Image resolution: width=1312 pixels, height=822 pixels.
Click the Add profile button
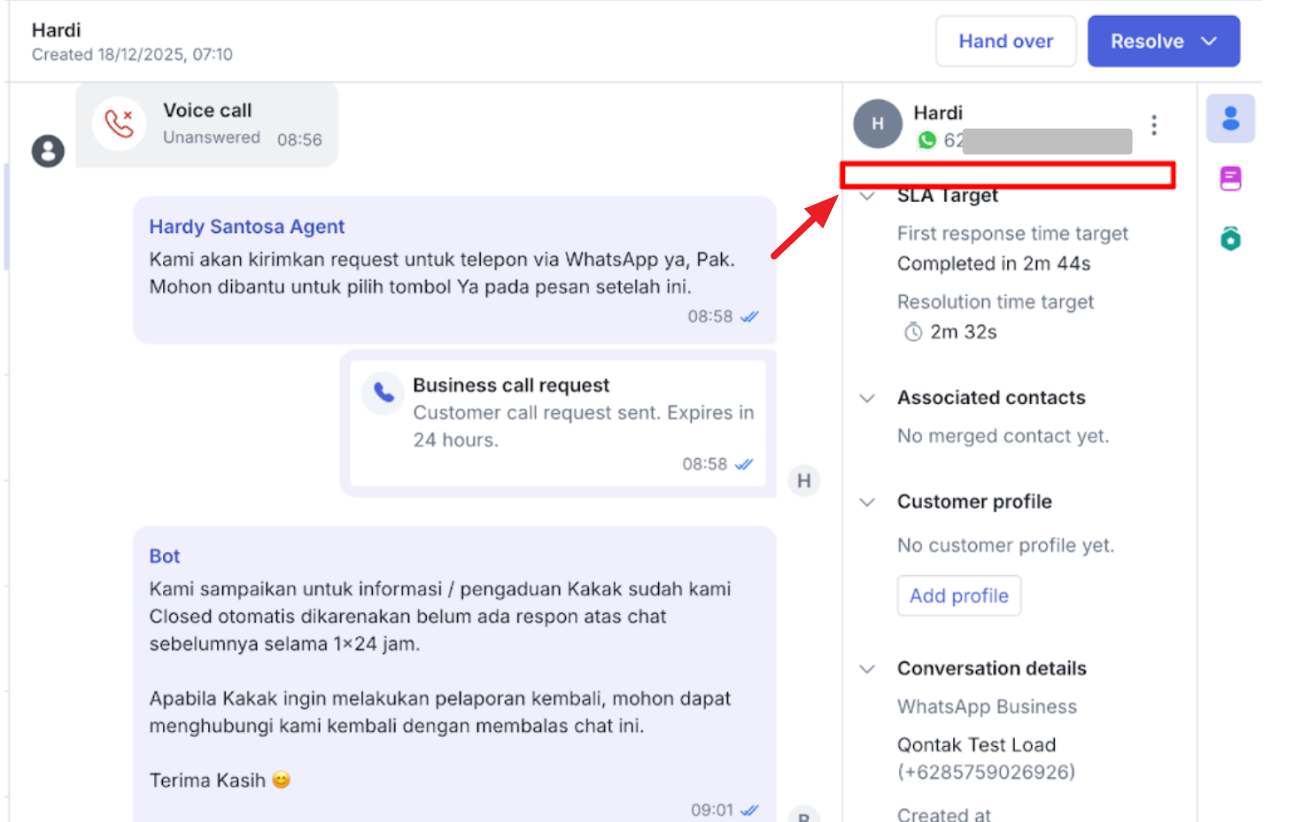958,596
